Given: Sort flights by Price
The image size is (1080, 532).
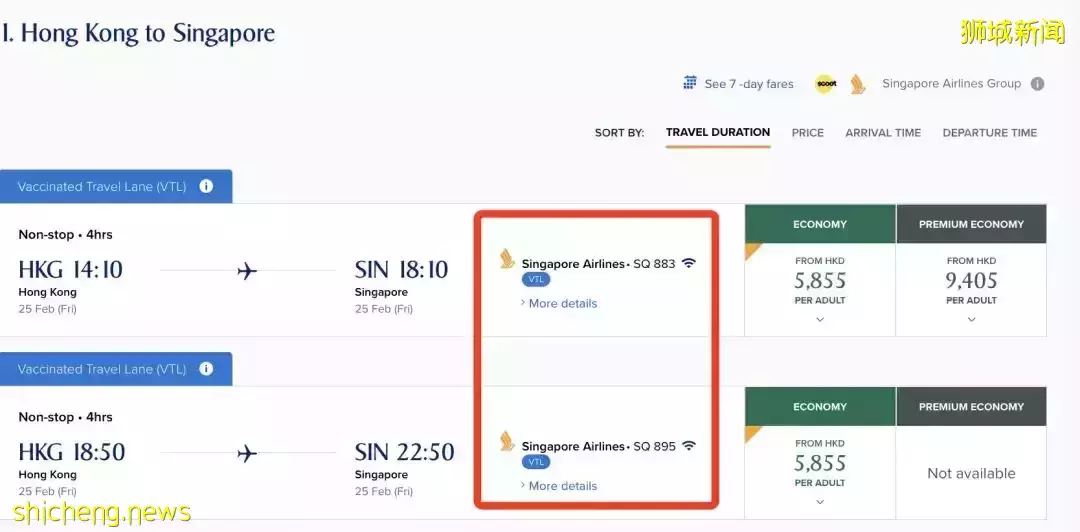Looking at the screenshot, I should point(808,132).
